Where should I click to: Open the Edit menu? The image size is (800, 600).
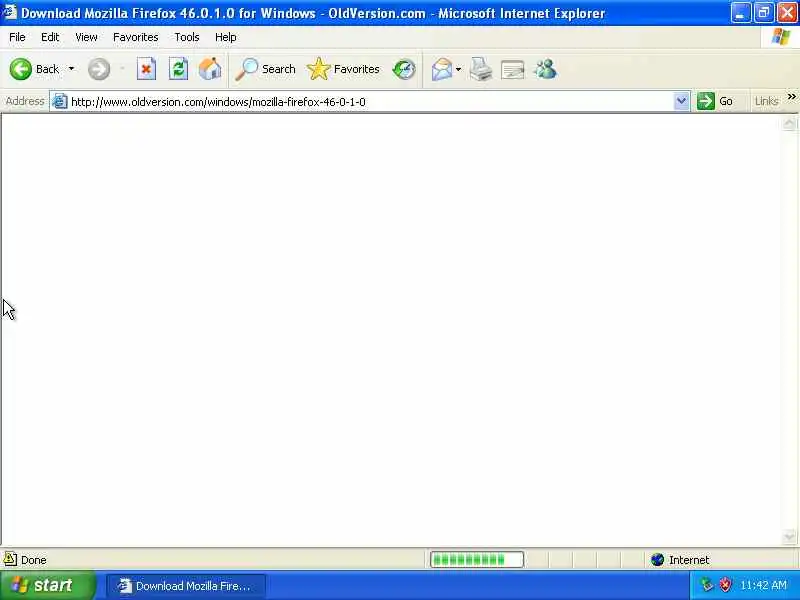[x=50, y=37]
